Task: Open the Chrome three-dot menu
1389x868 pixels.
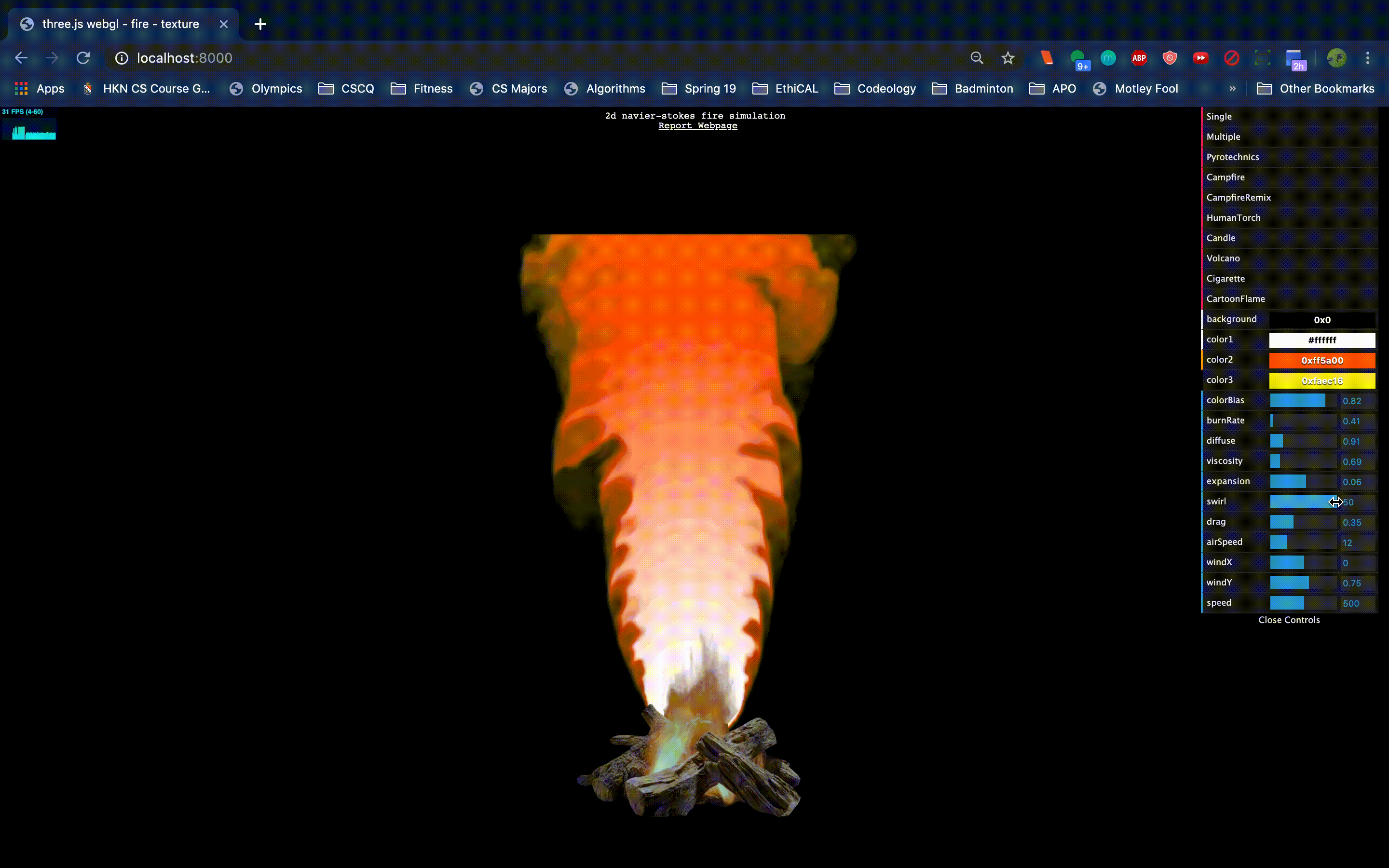Action: click(1367, 58)
